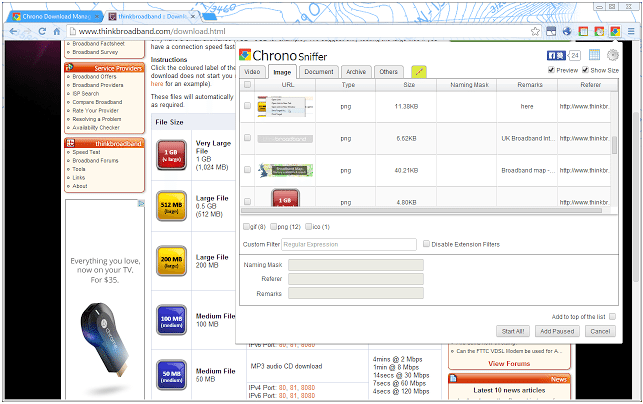The image size is (643, 404).
Task: Toggle the Preview checkbox
Action: [x=552, y=70]
